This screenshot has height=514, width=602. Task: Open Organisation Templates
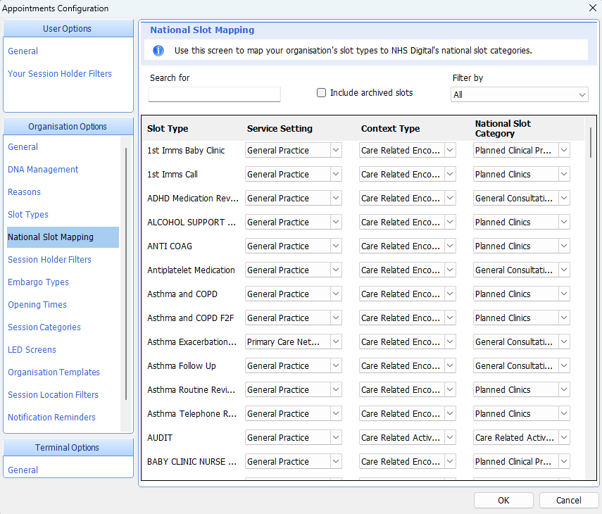(x=54, y=372)
